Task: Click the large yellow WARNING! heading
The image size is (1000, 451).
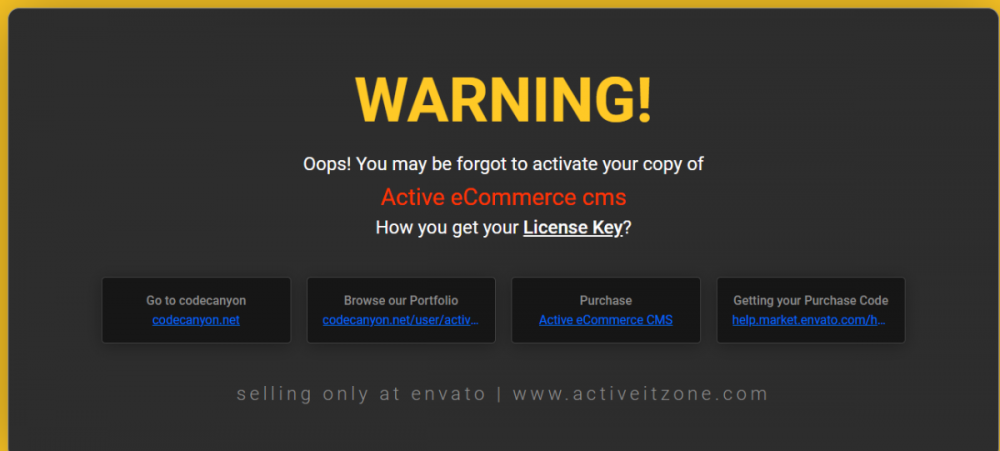Action: [x=503, y=101]
